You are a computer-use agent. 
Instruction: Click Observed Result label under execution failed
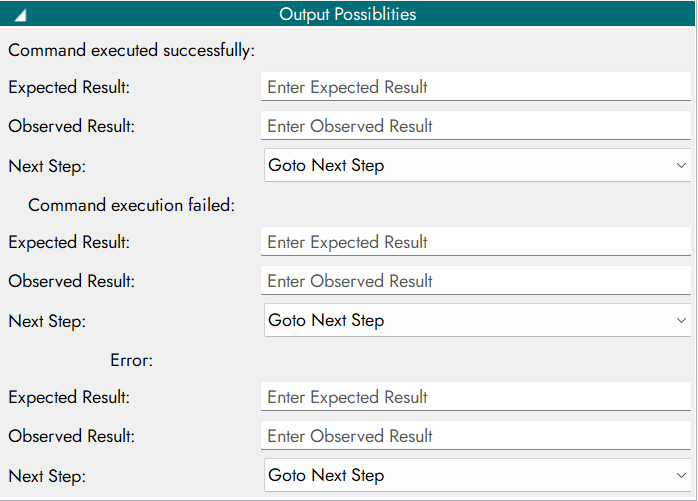coord(71,281)
